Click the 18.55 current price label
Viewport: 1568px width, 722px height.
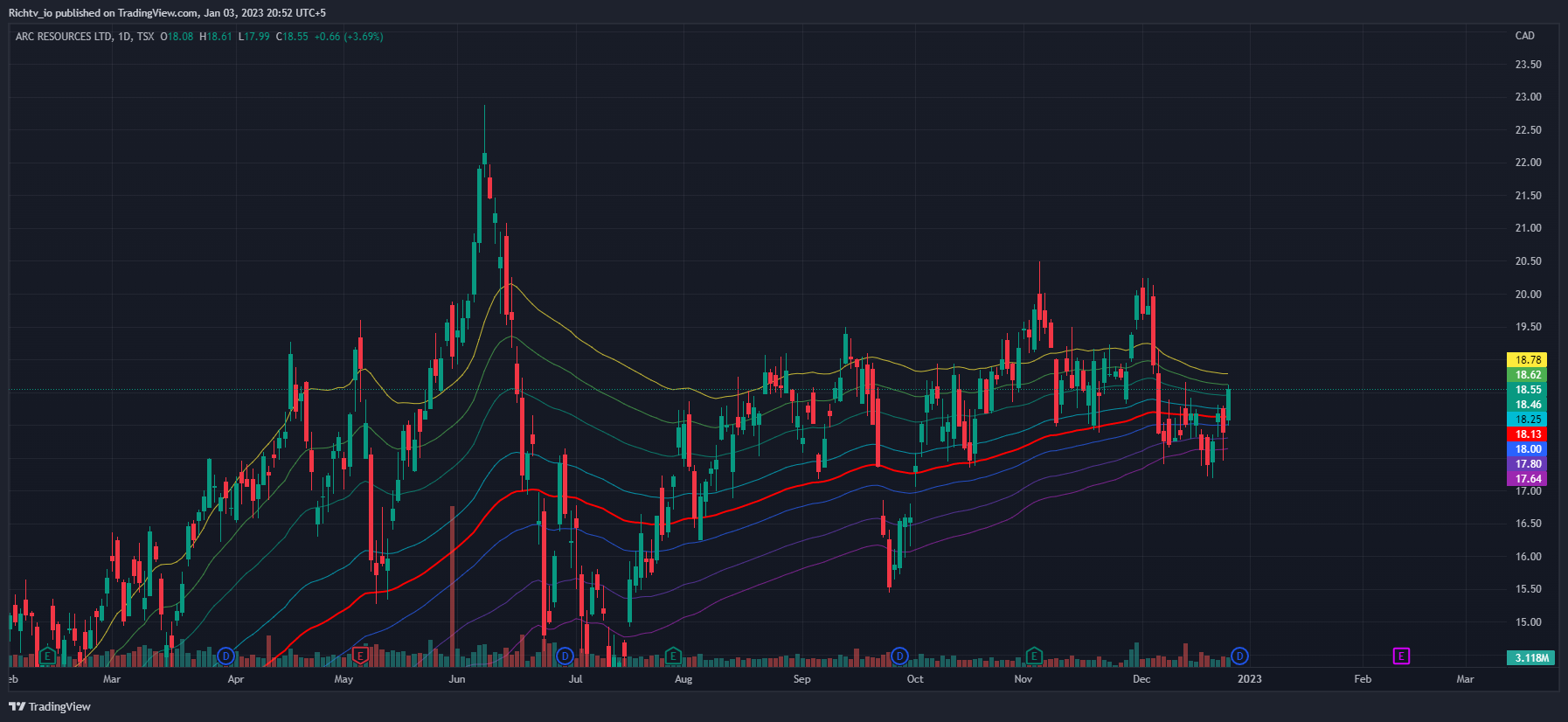[1528, 389]
